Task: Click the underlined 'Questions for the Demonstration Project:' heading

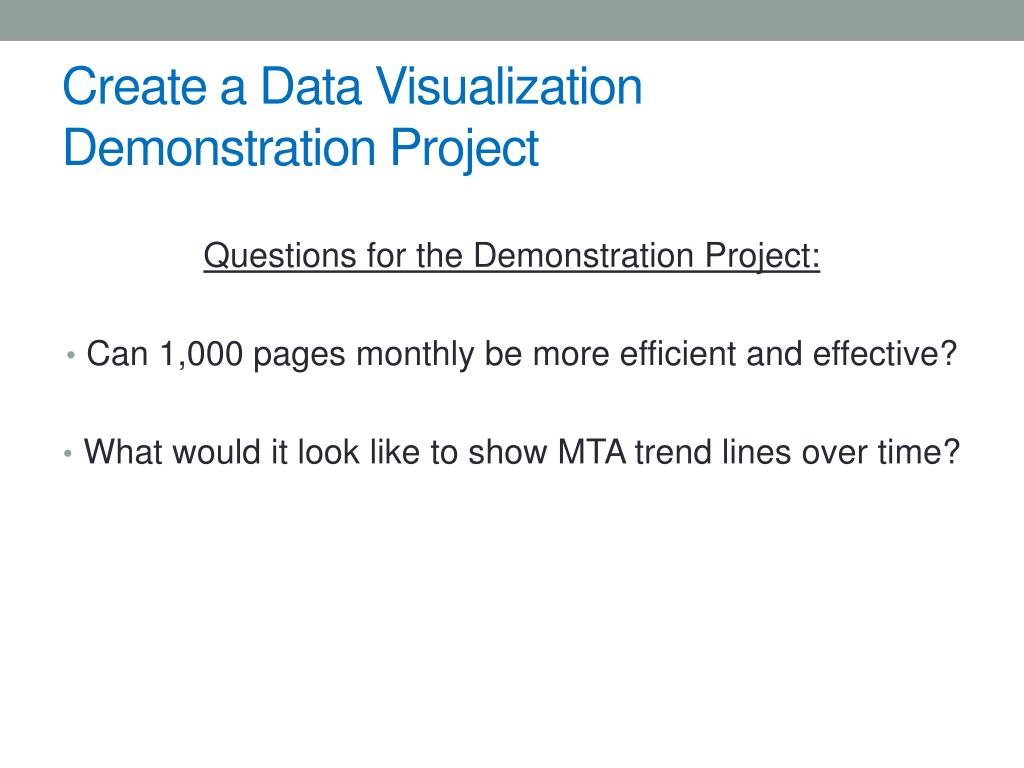Action: 511,256
